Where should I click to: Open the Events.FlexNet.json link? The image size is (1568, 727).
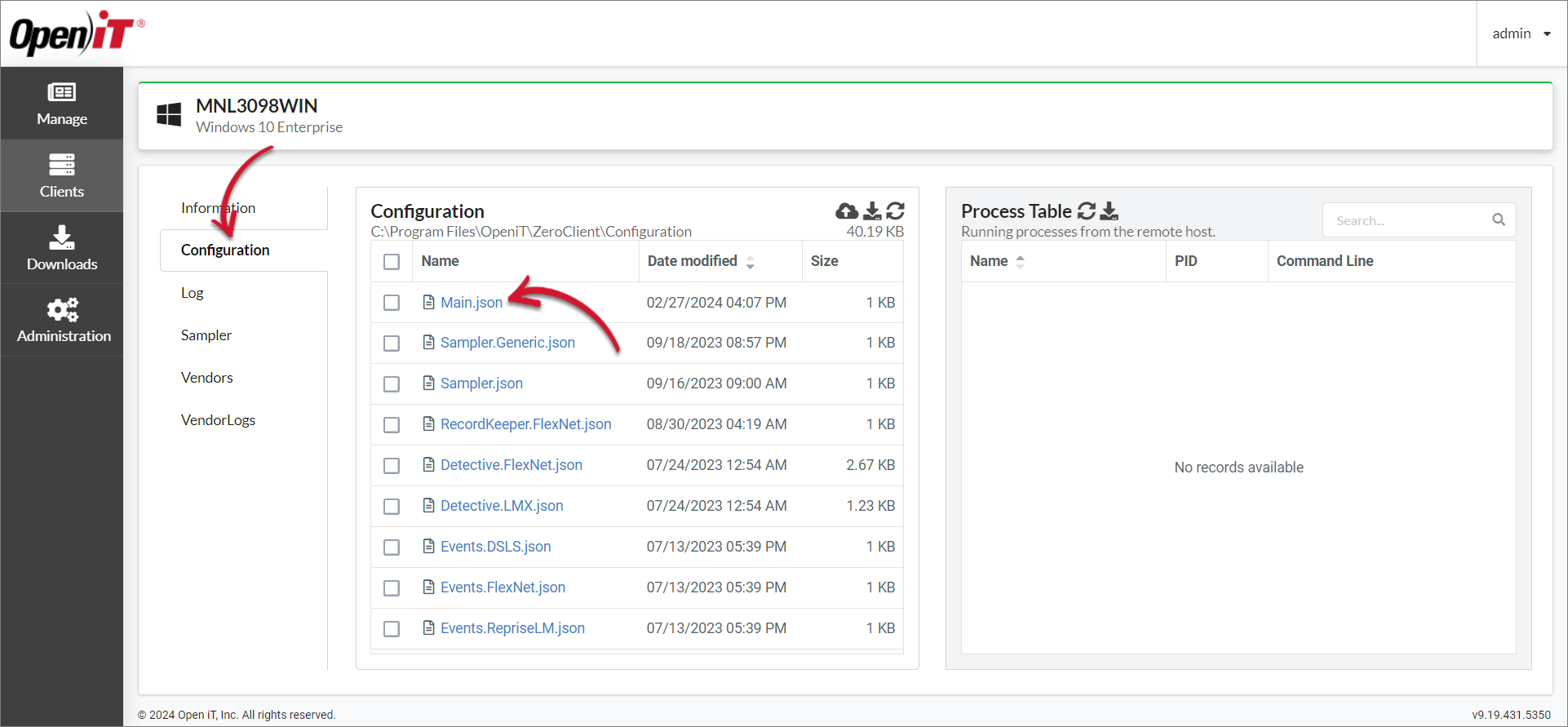click(x=503, y=587)
